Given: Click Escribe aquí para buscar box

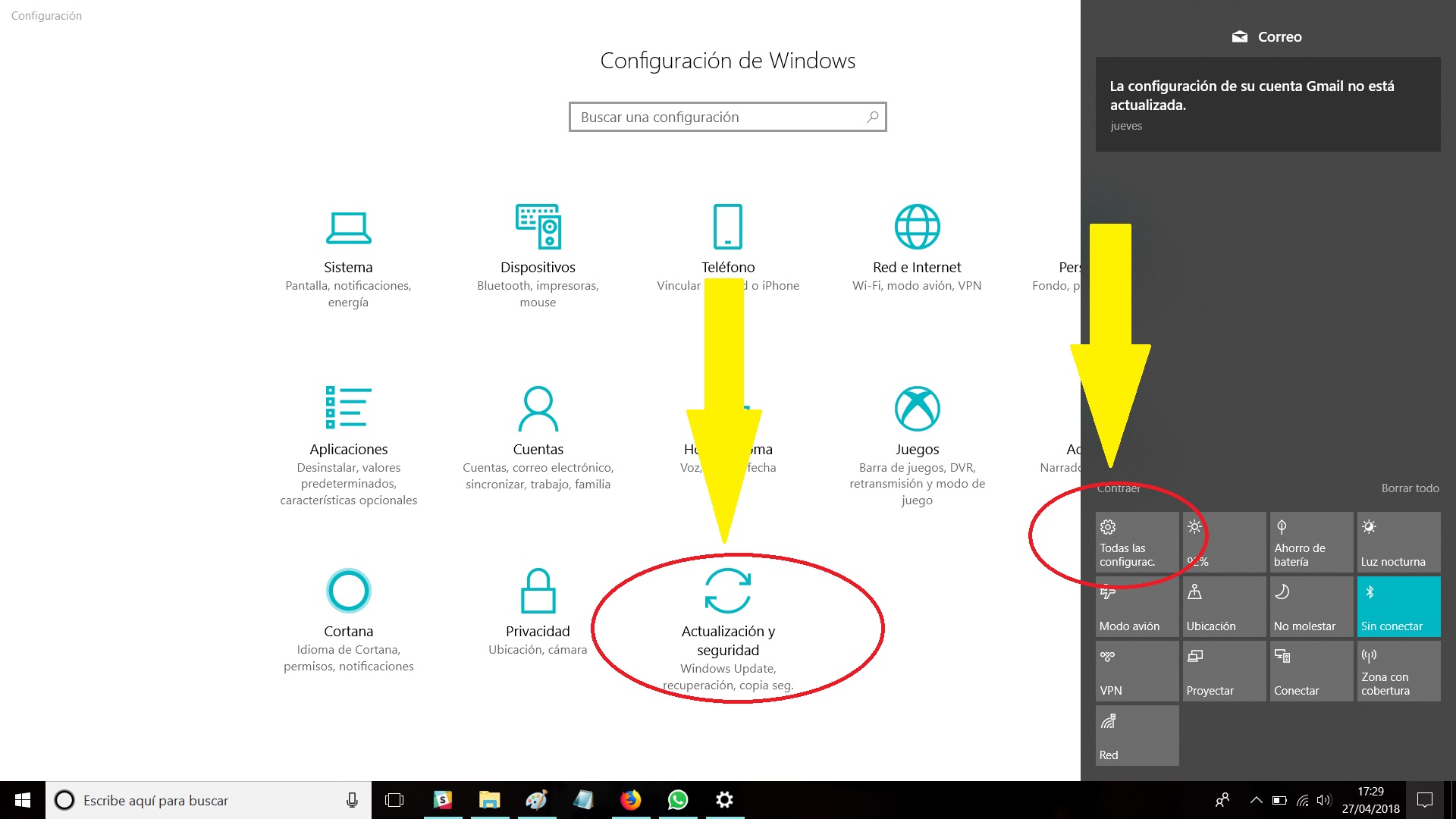Looking at the screenshot, I should point(209,800).
